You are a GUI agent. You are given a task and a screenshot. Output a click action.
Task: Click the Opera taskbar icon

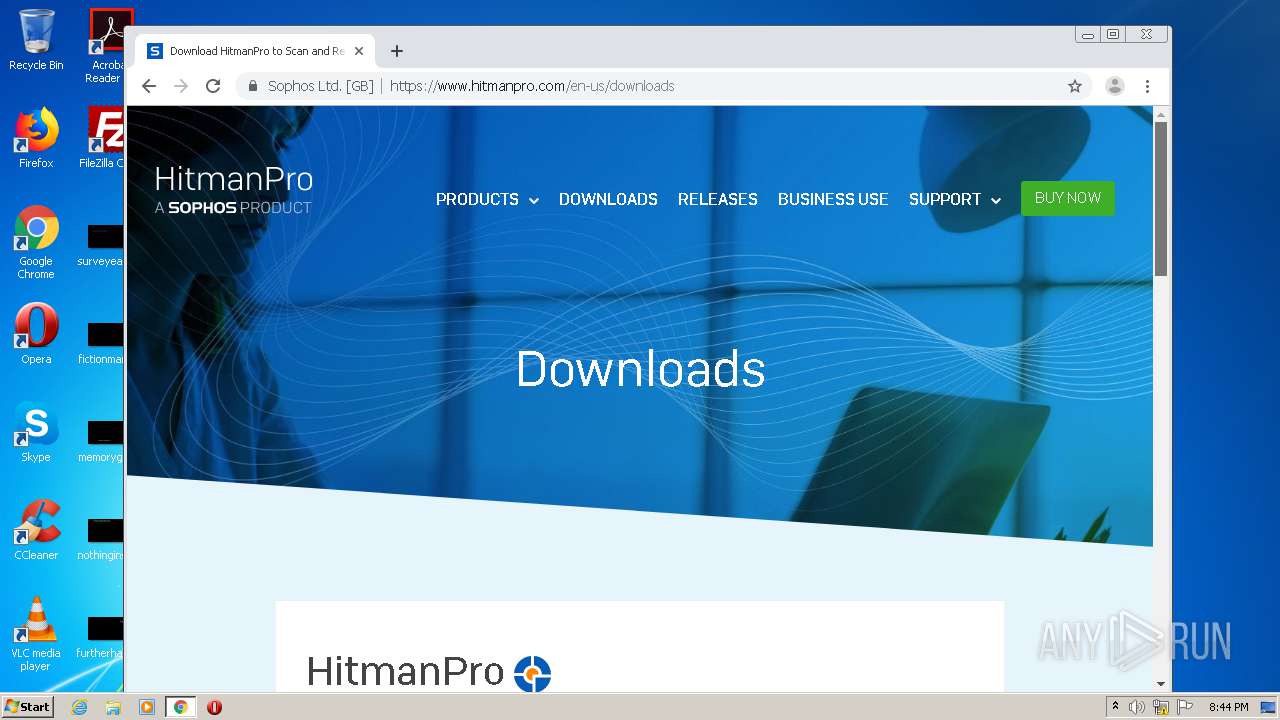pos(214,707)
